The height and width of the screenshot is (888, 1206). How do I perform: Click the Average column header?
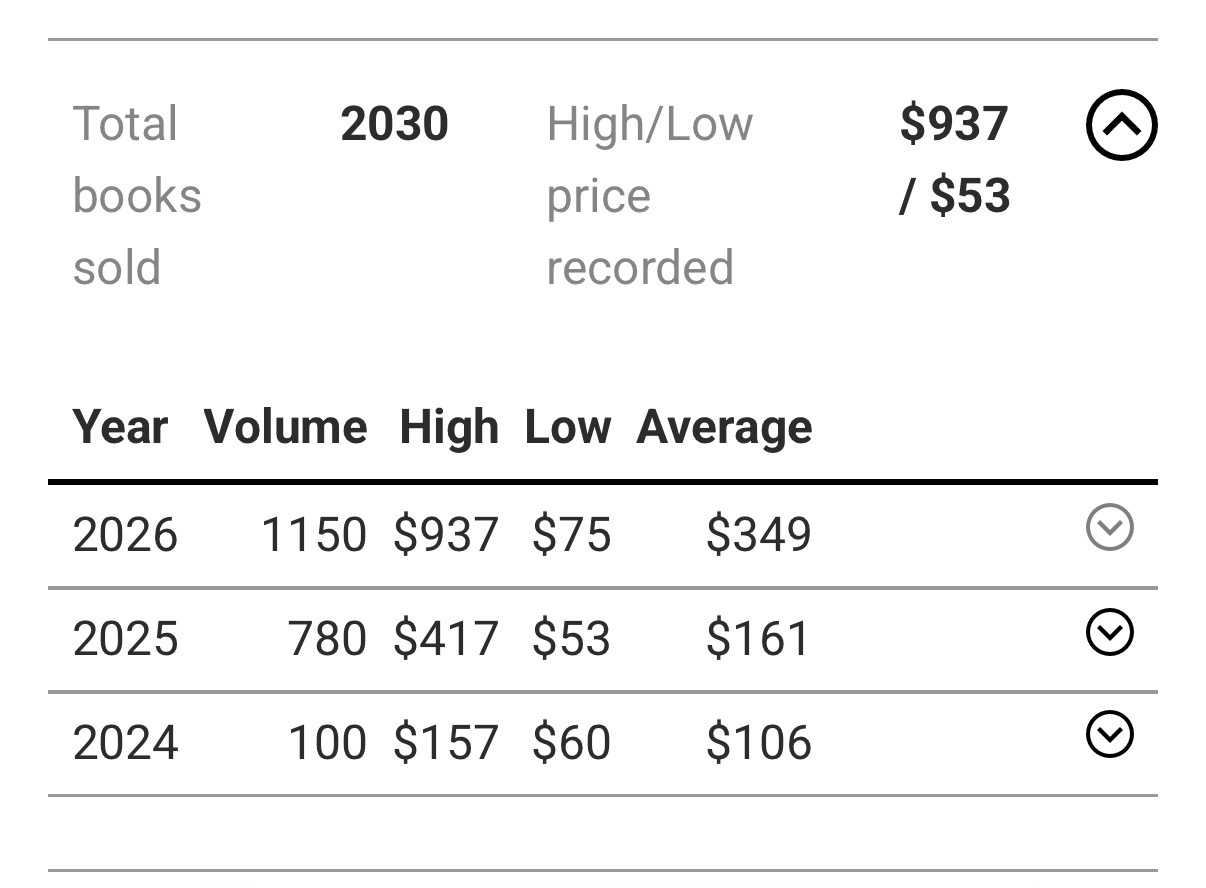point(724,427)
